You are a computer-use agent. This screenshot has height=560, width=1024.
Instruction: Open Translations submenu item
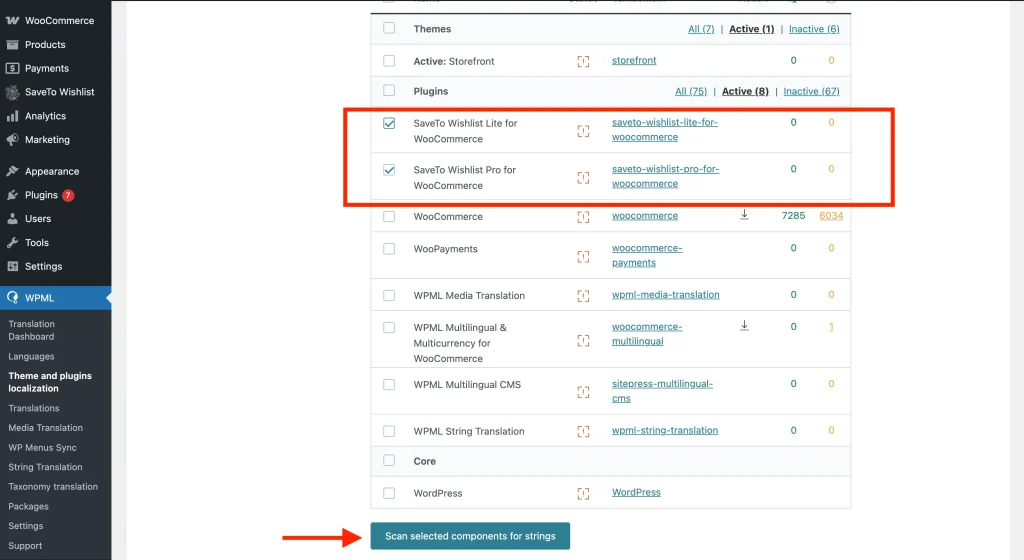click(x=34, y=408)
